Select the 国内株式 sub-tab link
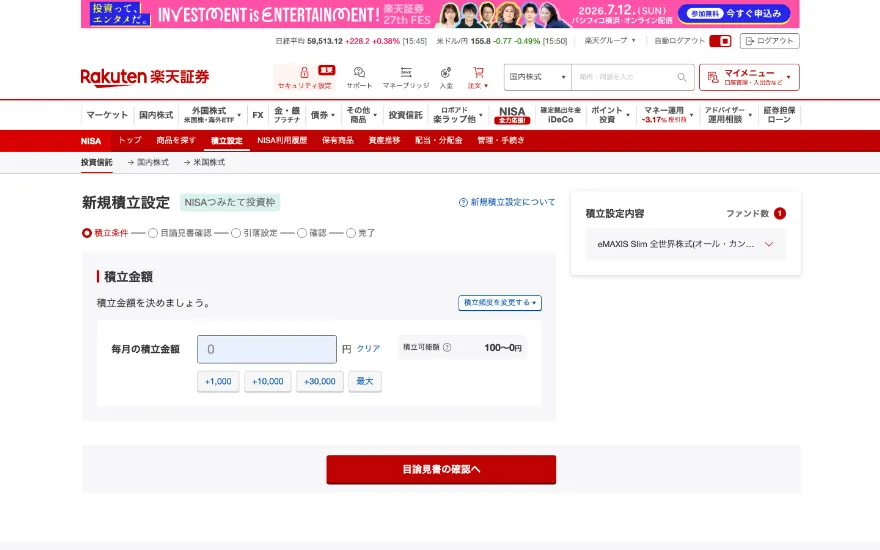 [x=148, y=162]
